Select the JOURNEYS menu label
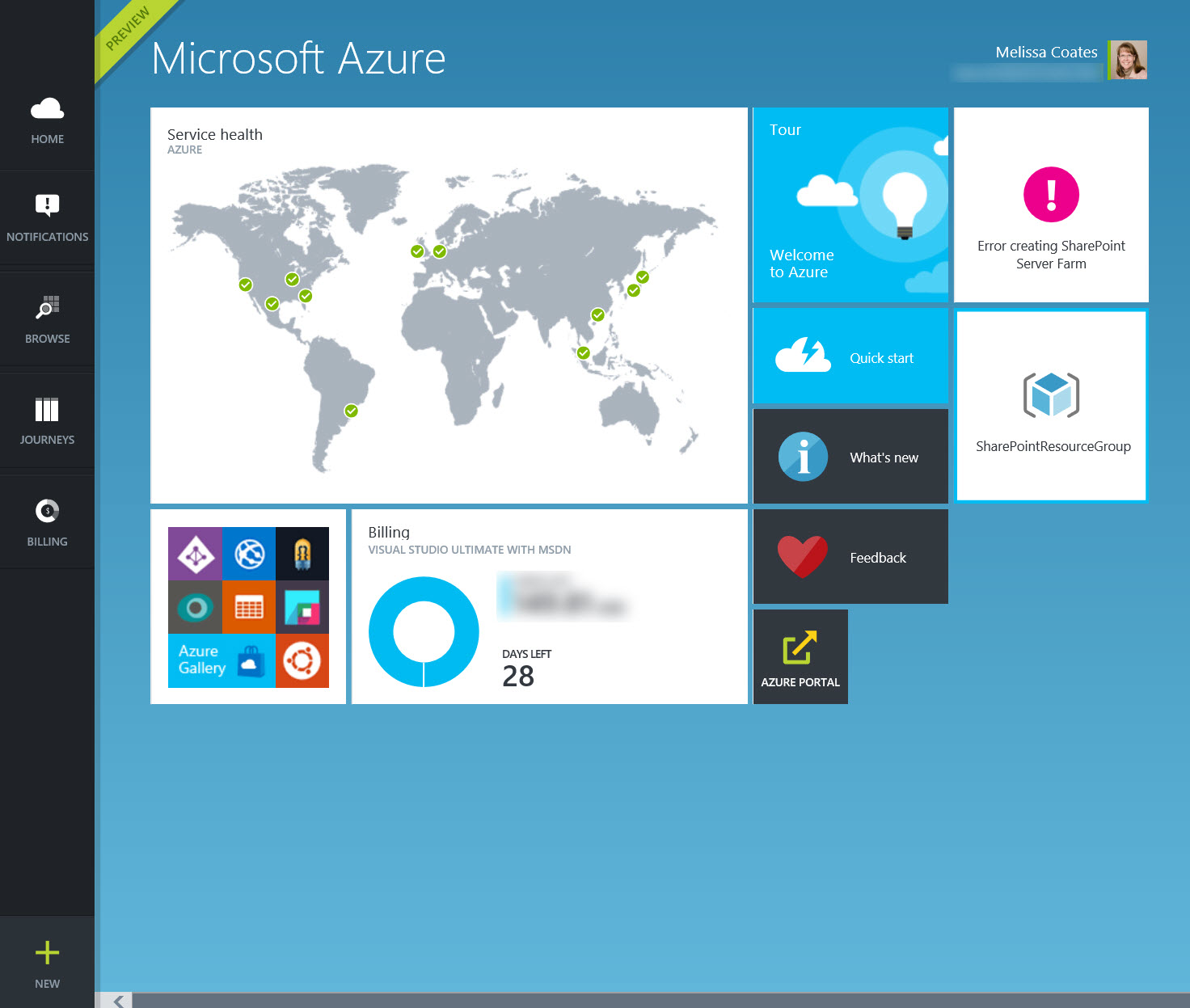 [x=47, y=440]
